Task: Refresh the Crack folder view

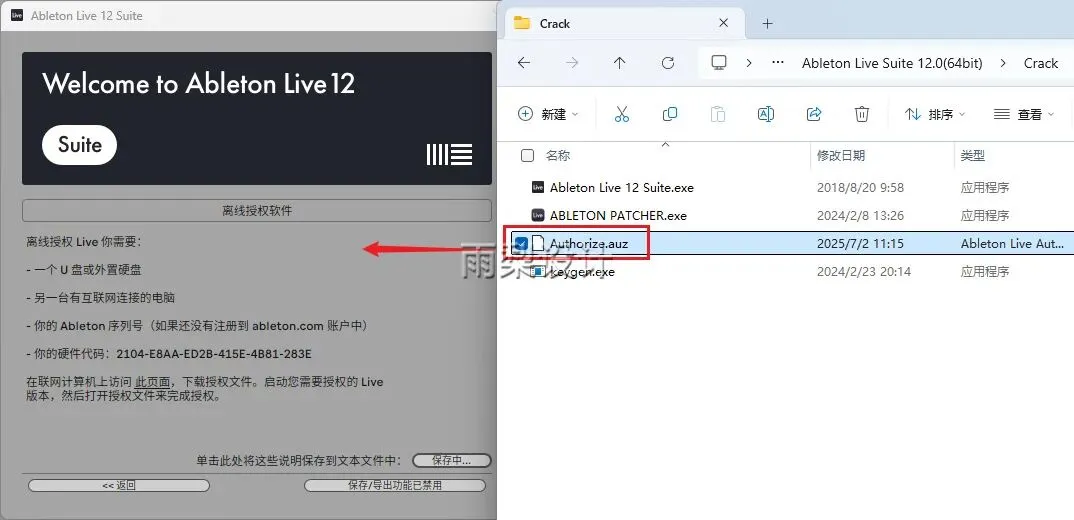Action: click(668, 63)
